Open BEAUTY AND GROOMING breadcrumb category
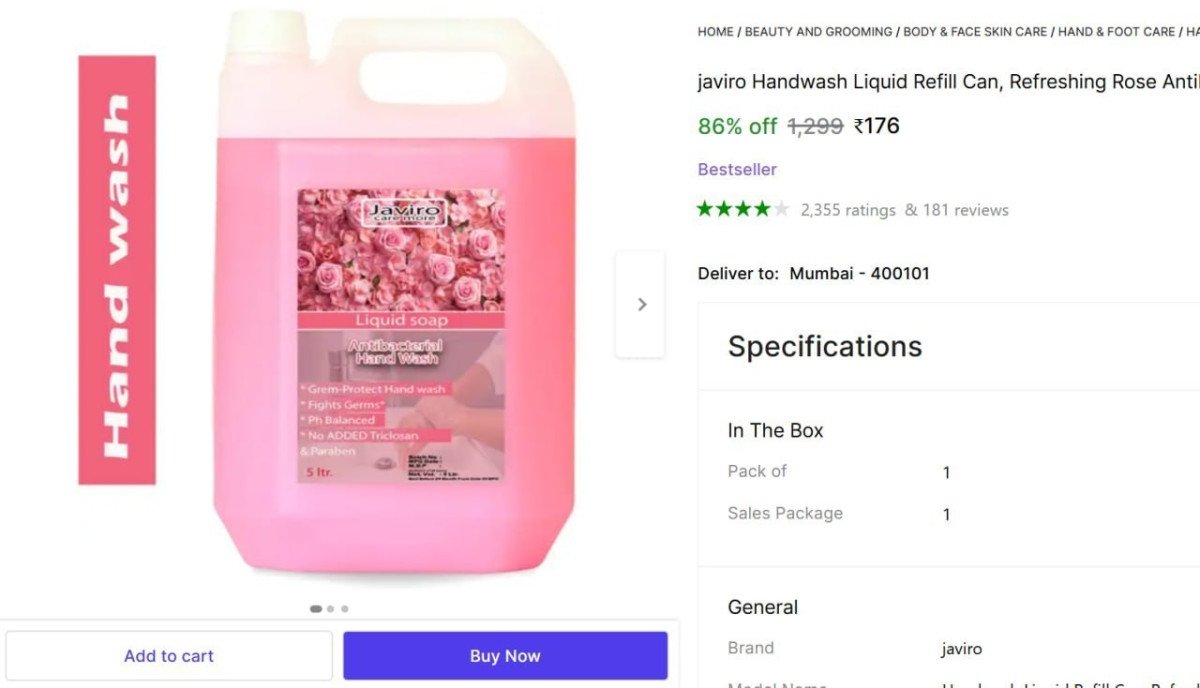Viewport: 1200px width, 688px height. [x=818, y=32]
